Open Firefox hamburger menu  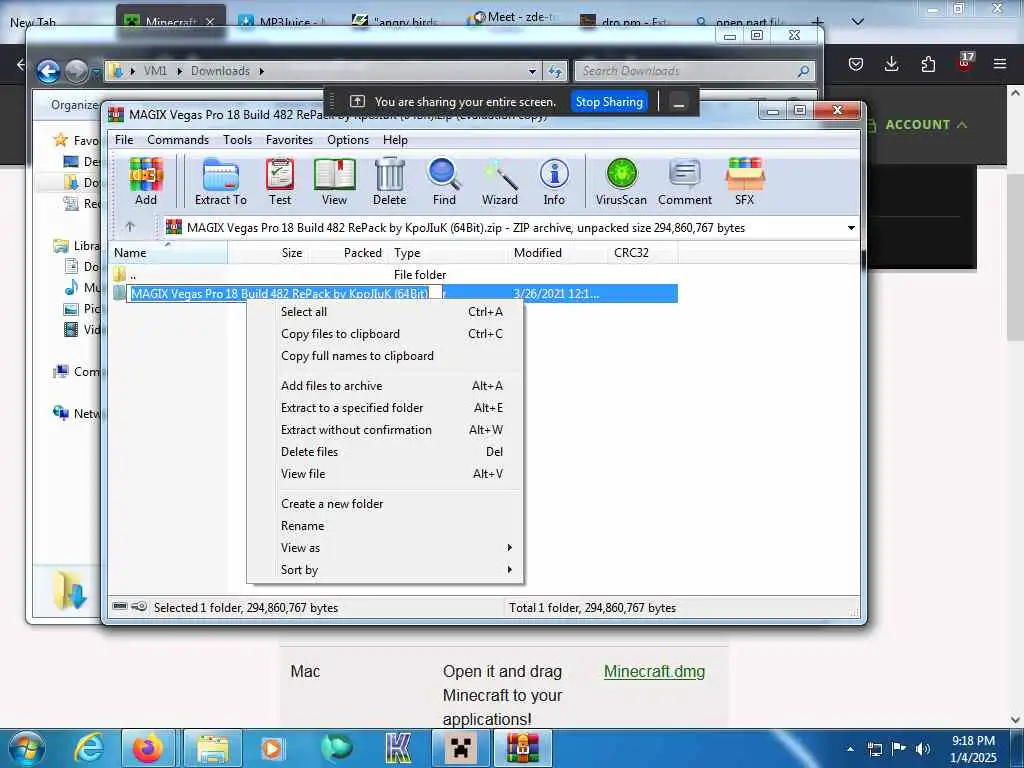tap(1000, 64)
